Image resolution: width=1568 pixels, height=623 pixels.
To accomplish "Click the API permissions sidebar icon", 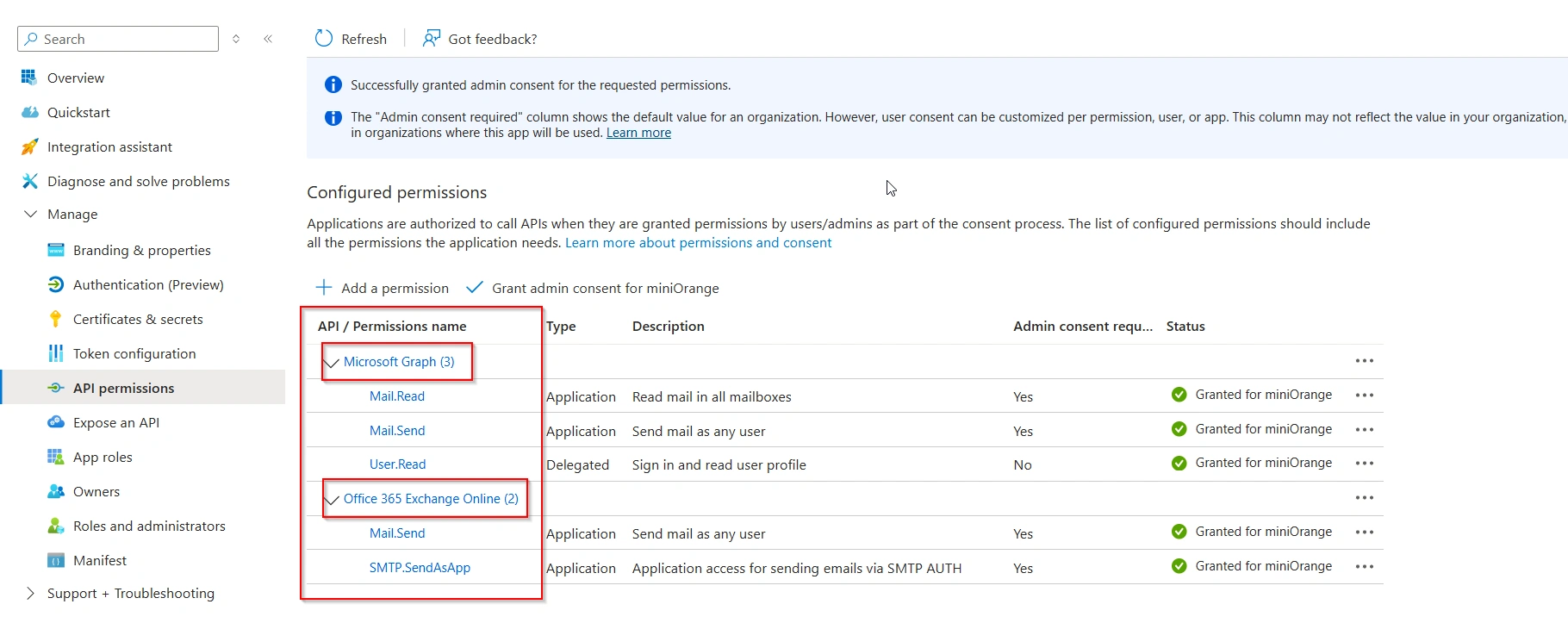I will coord(56,388).
